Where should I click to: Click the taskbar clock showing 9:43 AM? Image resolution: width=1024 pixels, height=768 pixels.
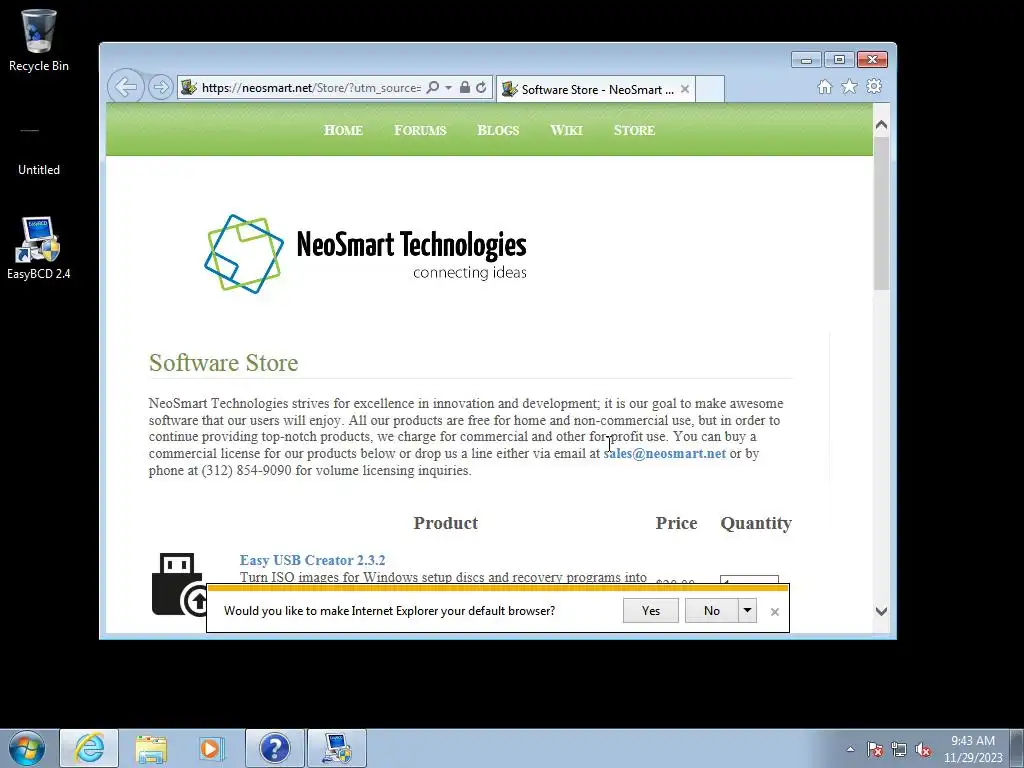pyautogui.click(x=972, y=749)
